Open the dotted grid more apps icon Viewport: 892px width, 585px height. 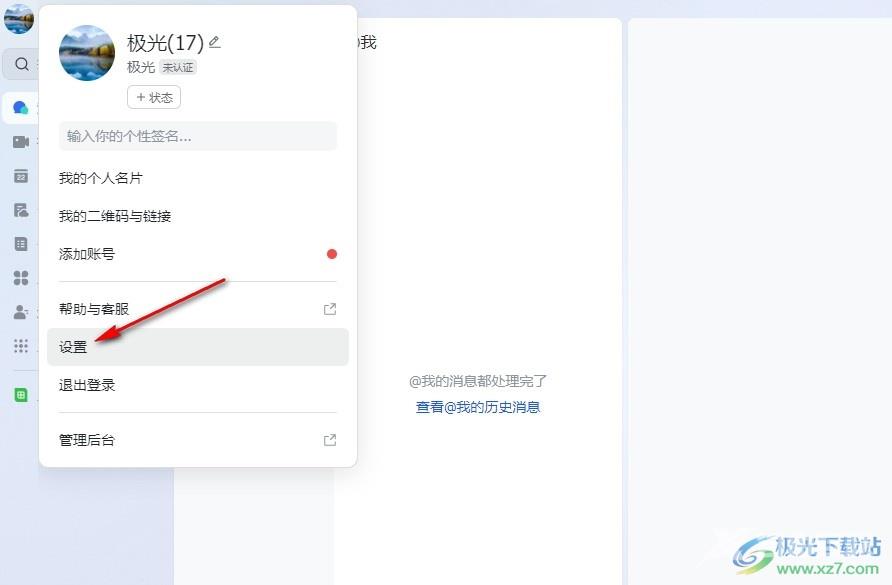click(x=20, y=345)
